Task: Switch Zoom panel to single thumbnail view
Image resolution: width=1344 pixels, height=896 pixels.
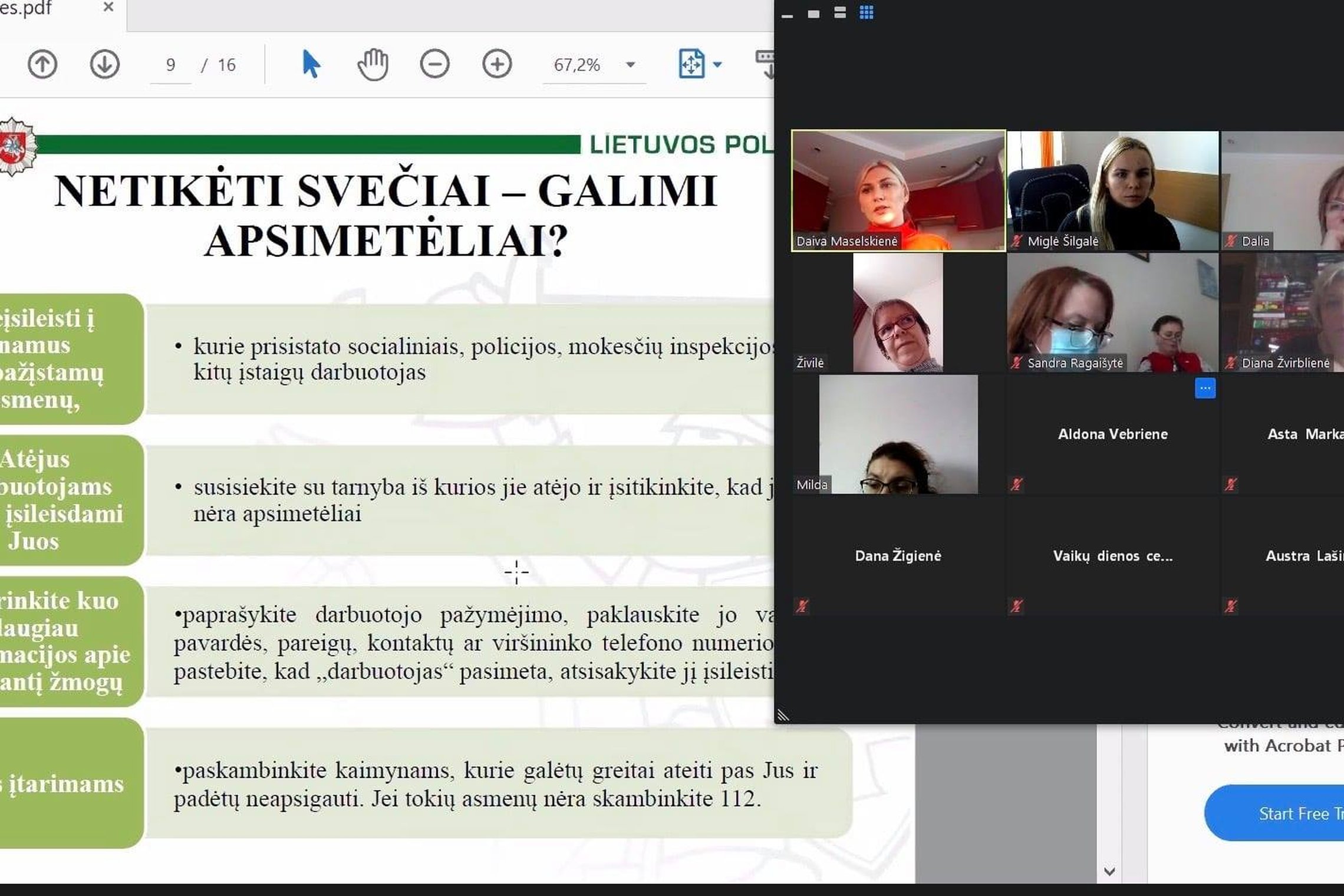Action: pyautogui.click(x=813, y=14)
